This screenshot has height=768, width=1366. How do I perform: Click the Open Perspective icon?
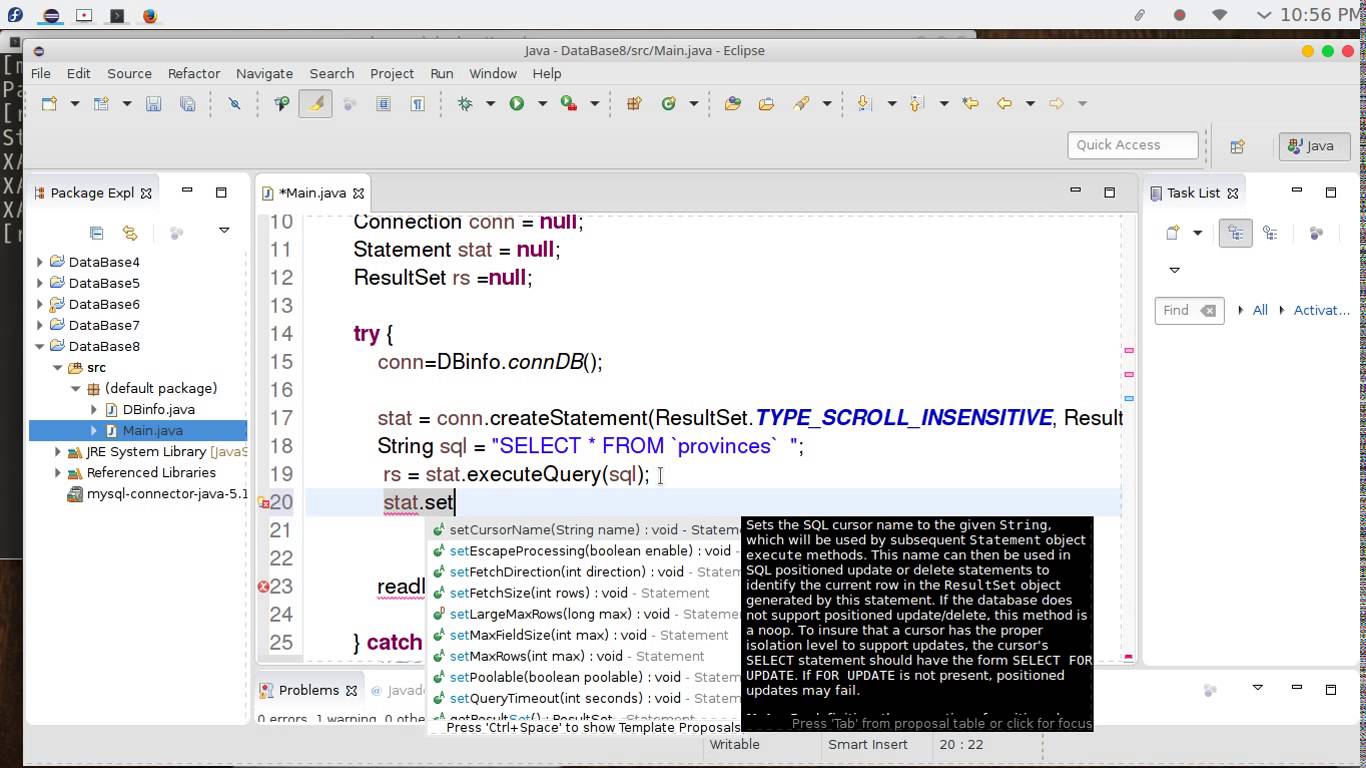(1237, 146)
